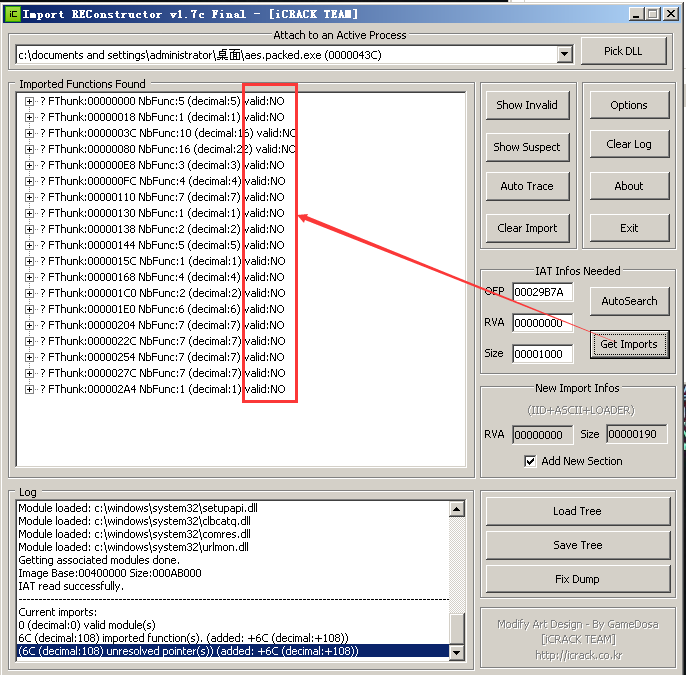The image size is (686, 675).
Task: Click the Save Tree button
Action: 578,545
